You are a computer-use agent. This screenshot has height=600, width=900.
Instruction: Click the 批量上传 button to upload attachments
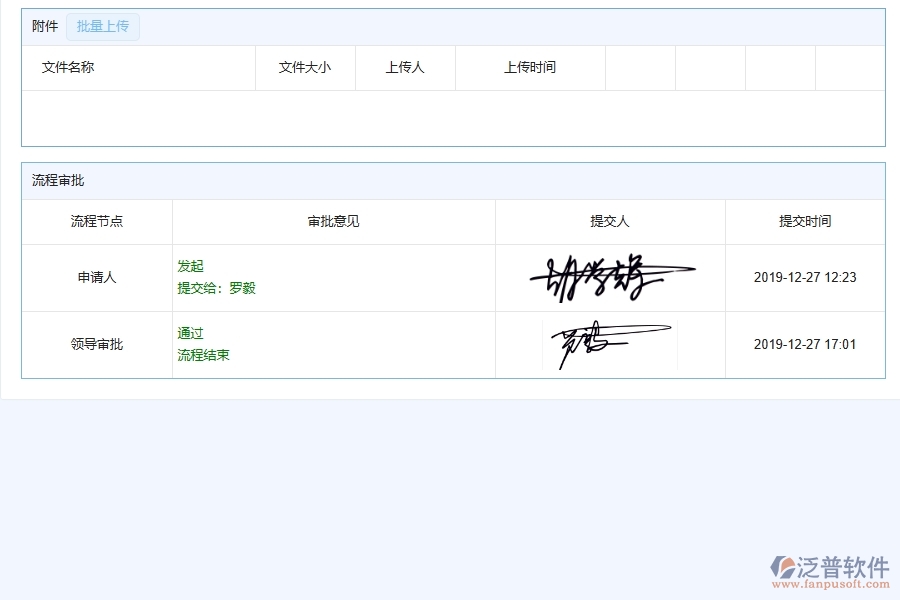point(103,27)
